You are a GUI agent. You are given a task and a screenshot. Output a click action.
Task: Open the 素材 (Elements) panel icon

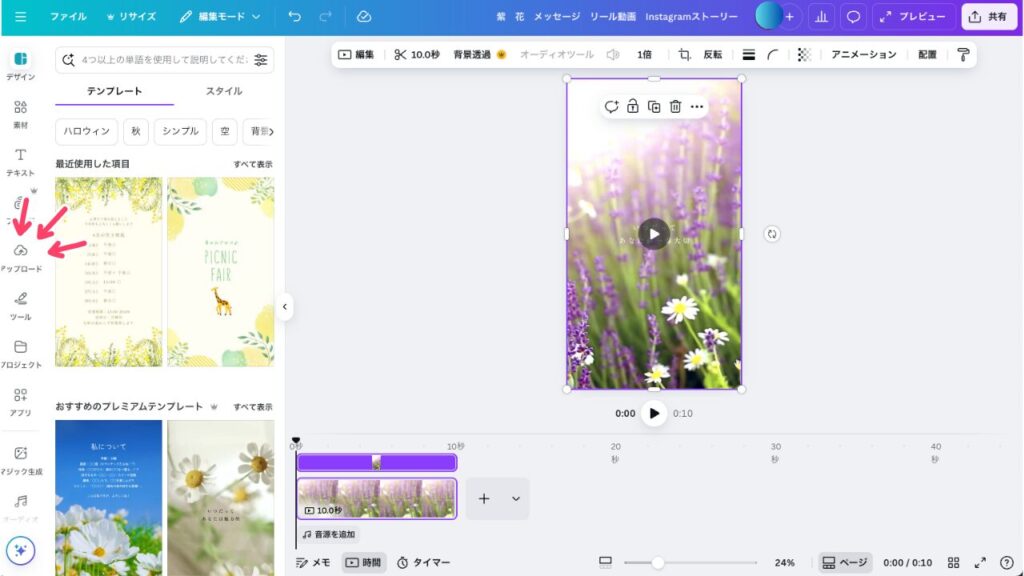(20, 110)
